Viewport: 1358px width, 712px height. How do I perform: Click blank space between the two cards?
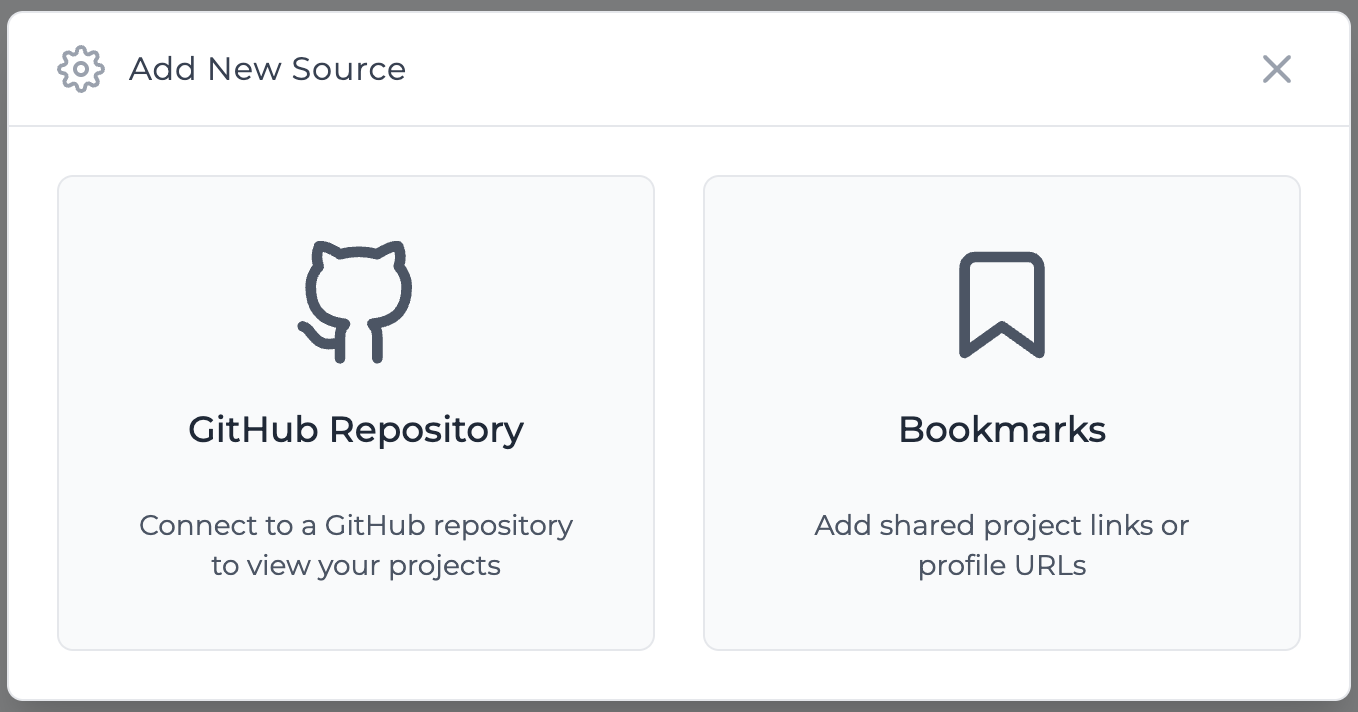(x=679, y=413)
